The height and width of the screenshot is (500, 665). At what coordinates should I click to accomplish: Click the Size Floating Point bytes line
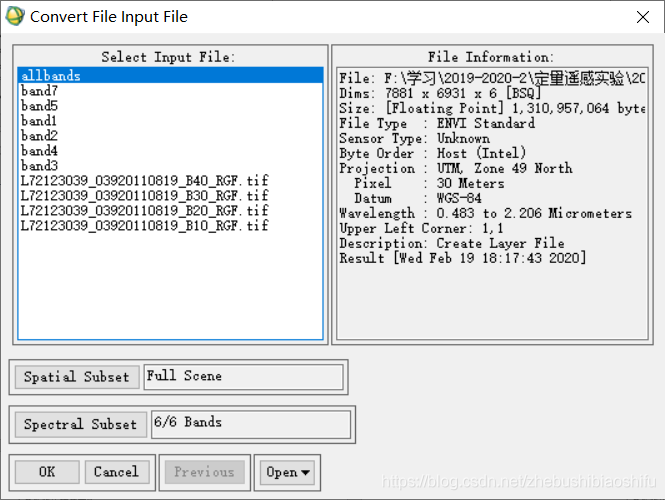click(492, 109)
